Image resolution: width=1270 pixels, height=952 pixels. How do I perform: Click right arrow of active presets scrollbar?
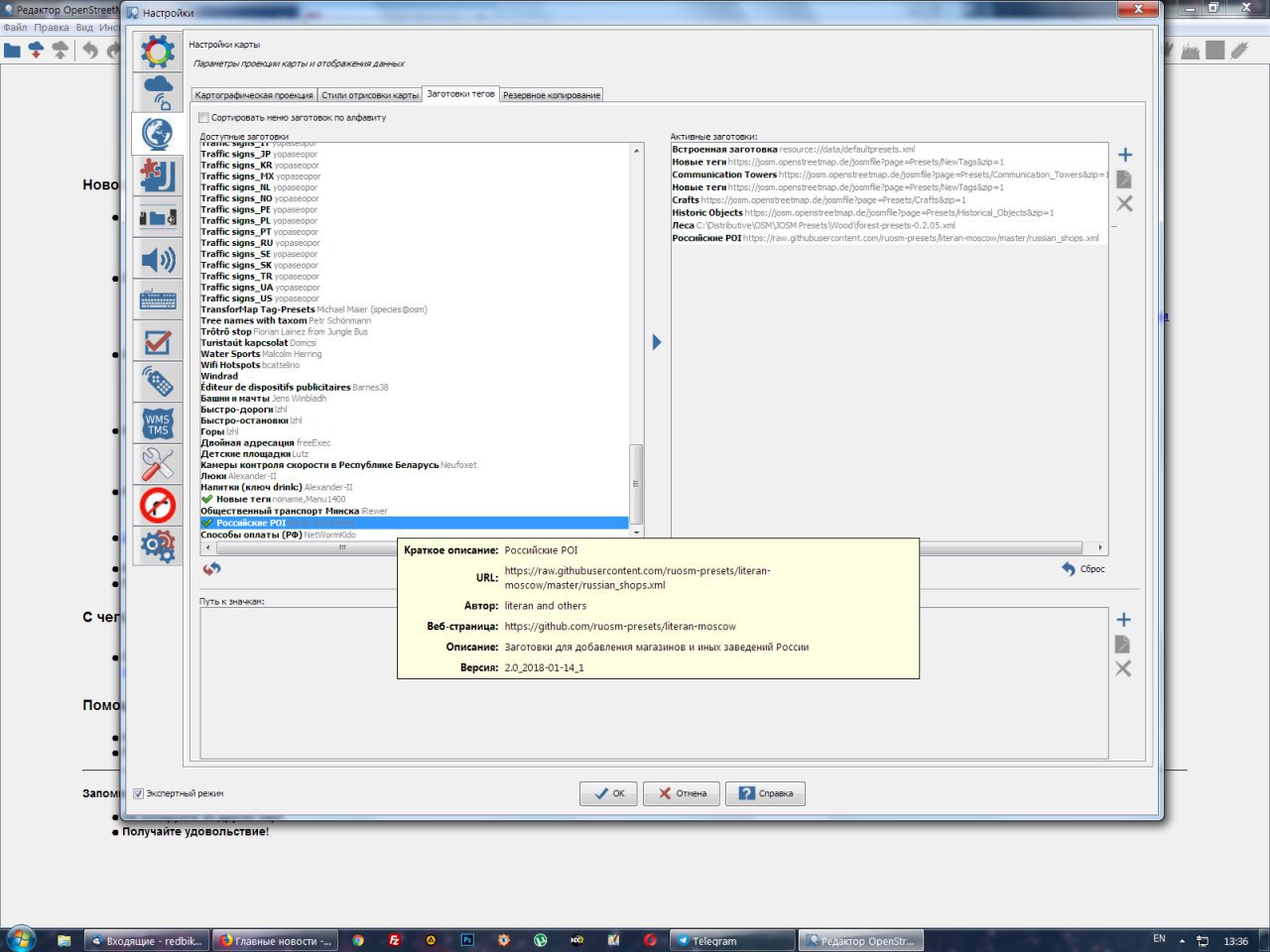tap(1100, 547)
